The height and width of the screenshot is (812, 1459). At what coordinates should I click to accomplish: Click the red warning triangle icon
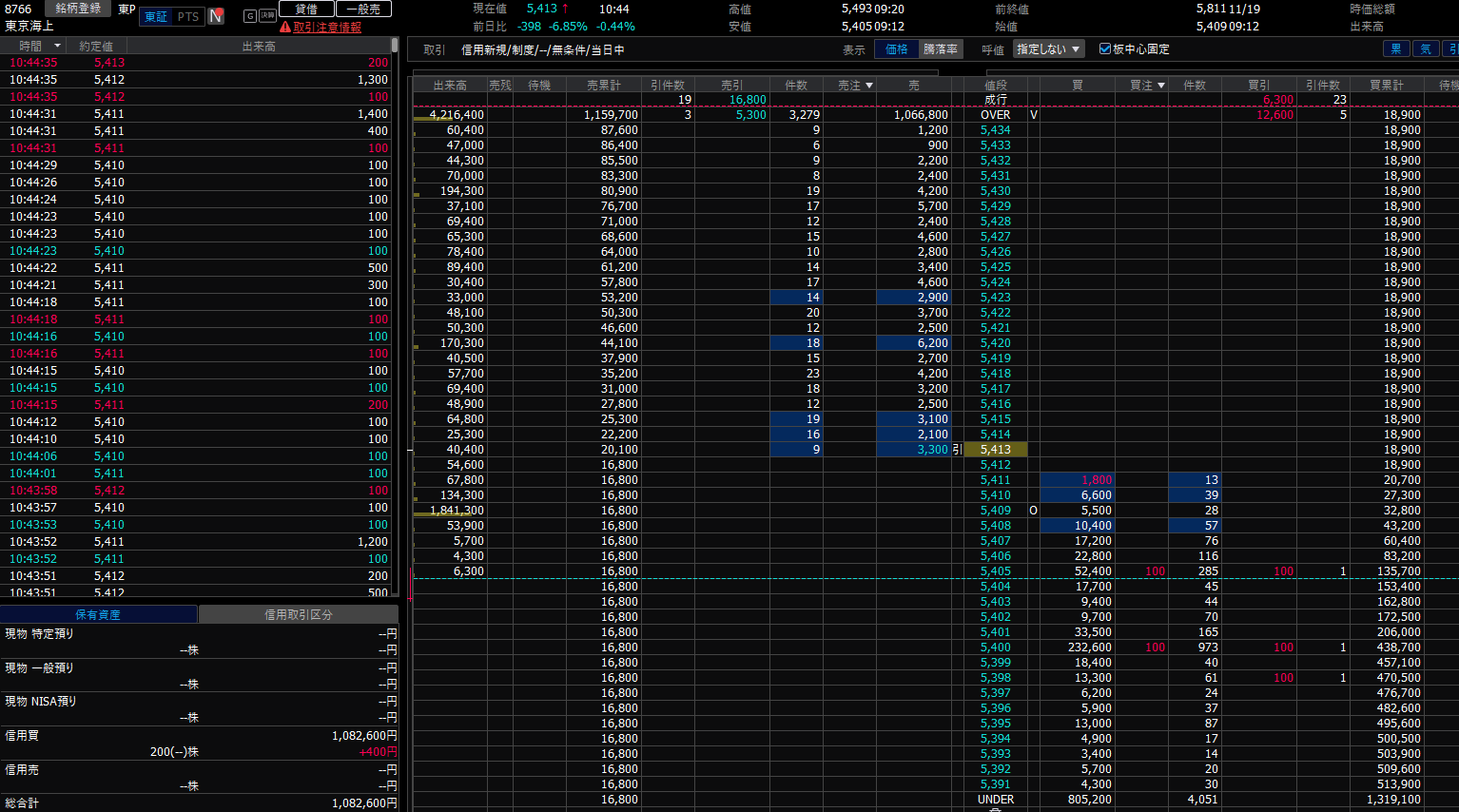285,28
